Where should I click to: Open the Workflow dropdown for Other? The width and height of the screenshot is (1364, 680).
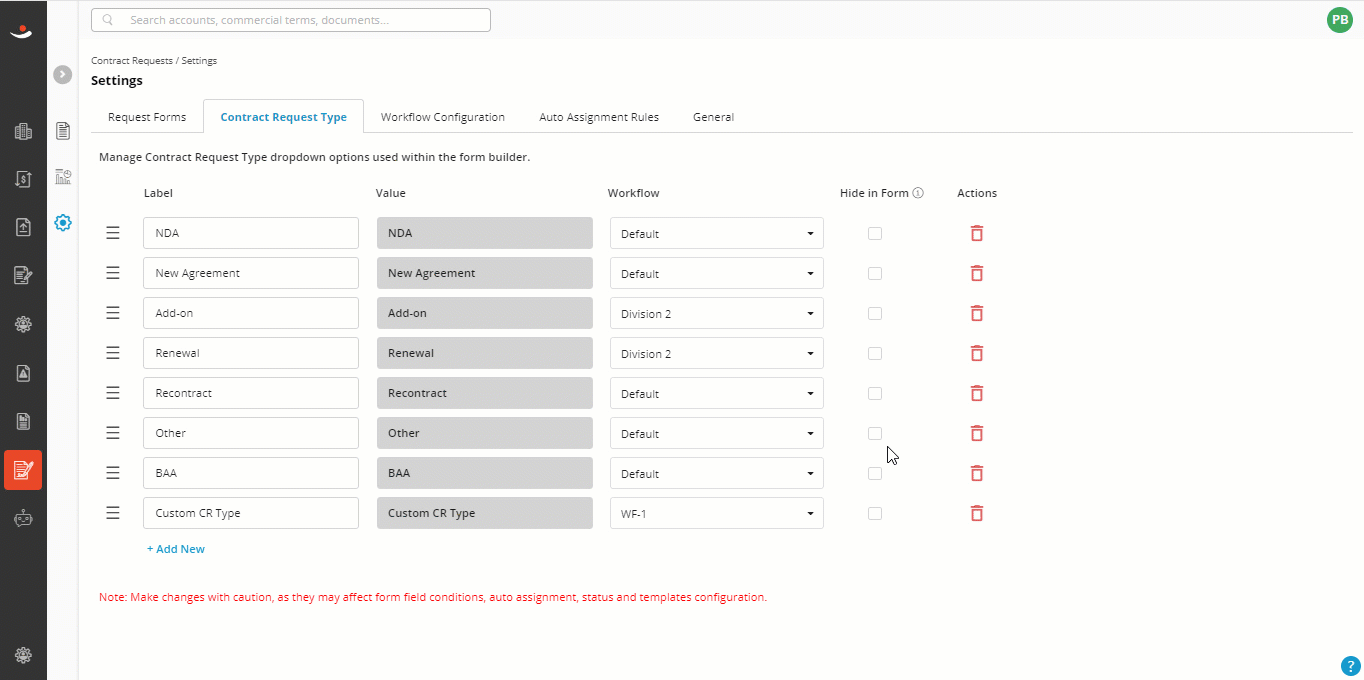[717, 433]
